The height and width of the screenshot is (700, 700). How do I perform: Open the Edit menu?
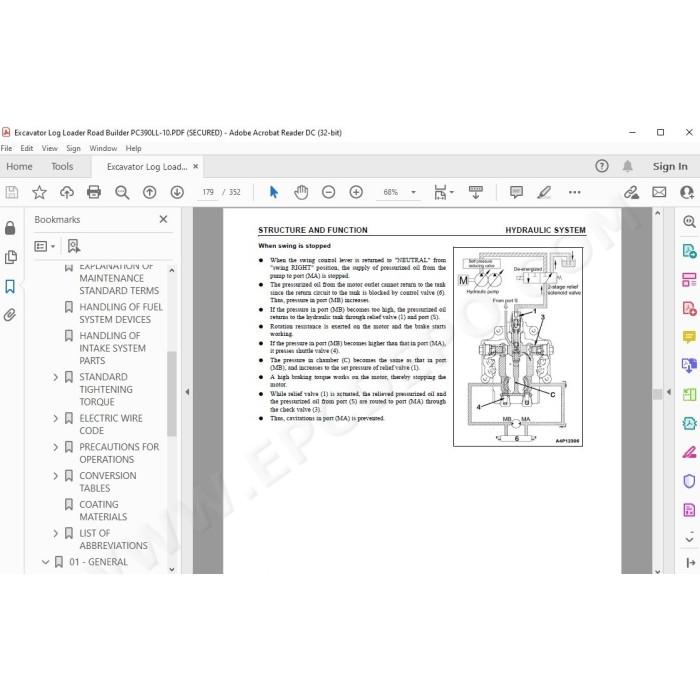point(27,148)
